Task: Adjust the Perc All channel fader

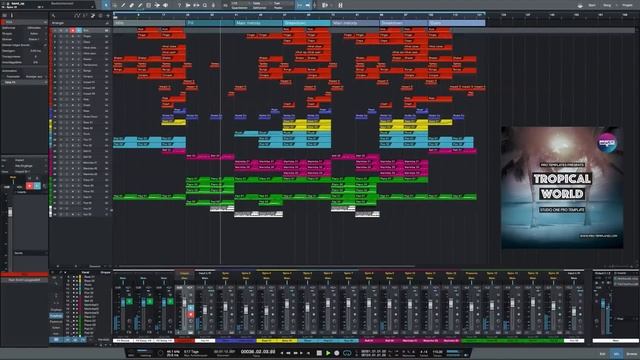Action: [x=205, y=310]
